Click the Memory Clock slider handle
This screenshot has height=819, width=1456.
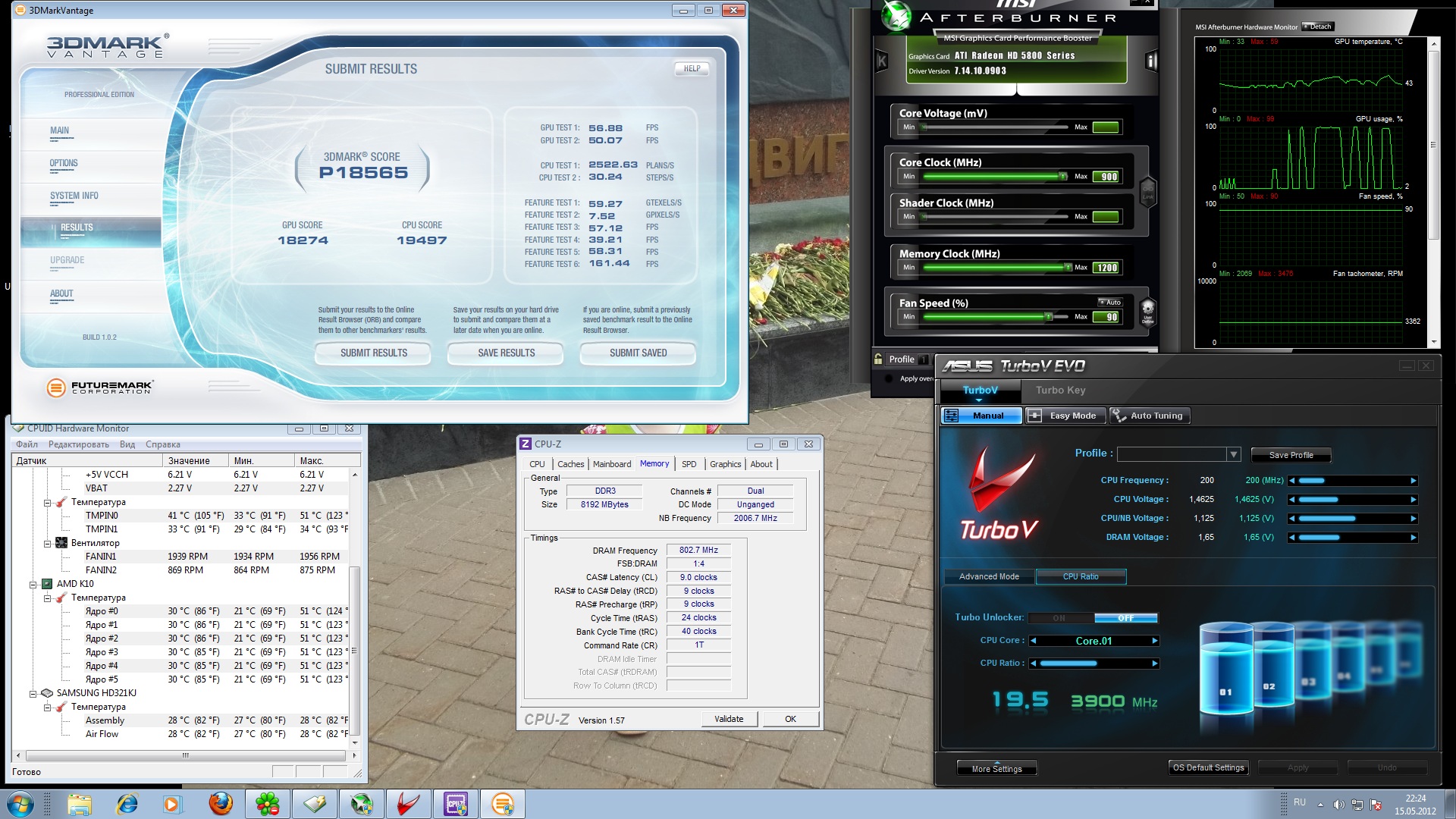tap(1068, 268)
